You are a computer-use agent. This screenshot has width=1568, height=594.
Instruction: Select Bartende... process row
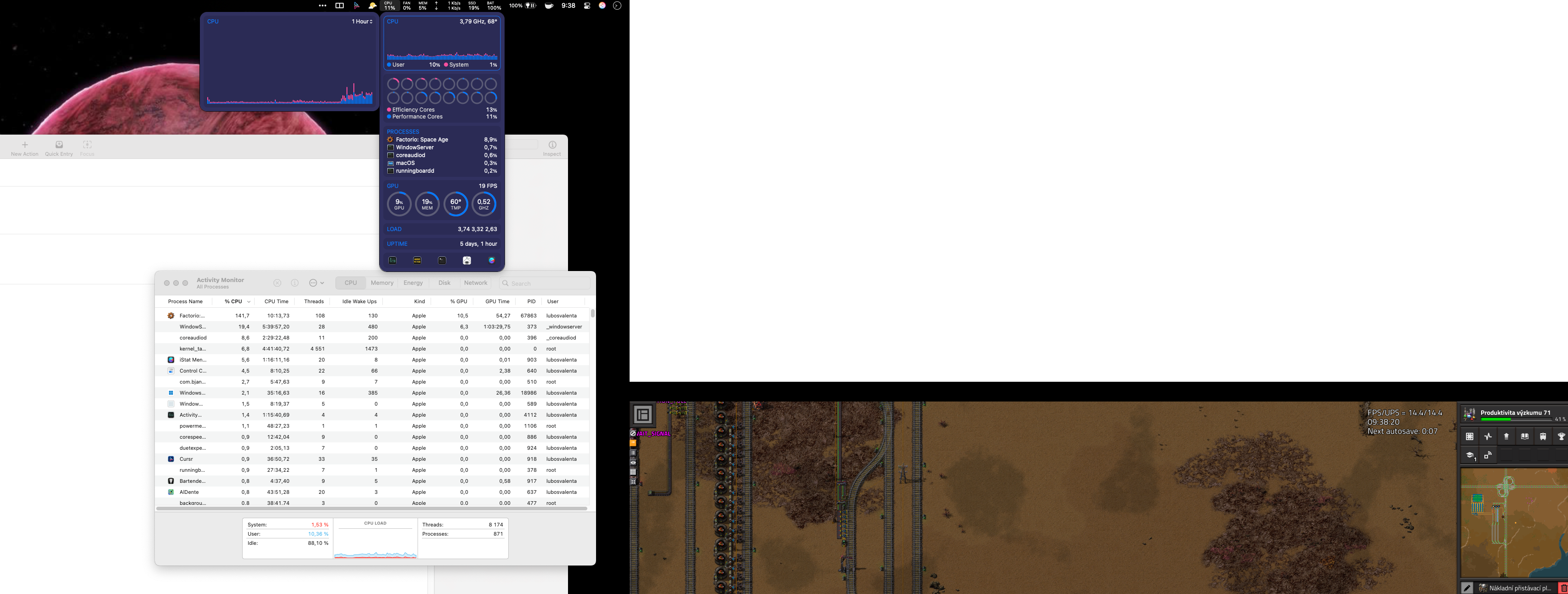pos(372,481)
